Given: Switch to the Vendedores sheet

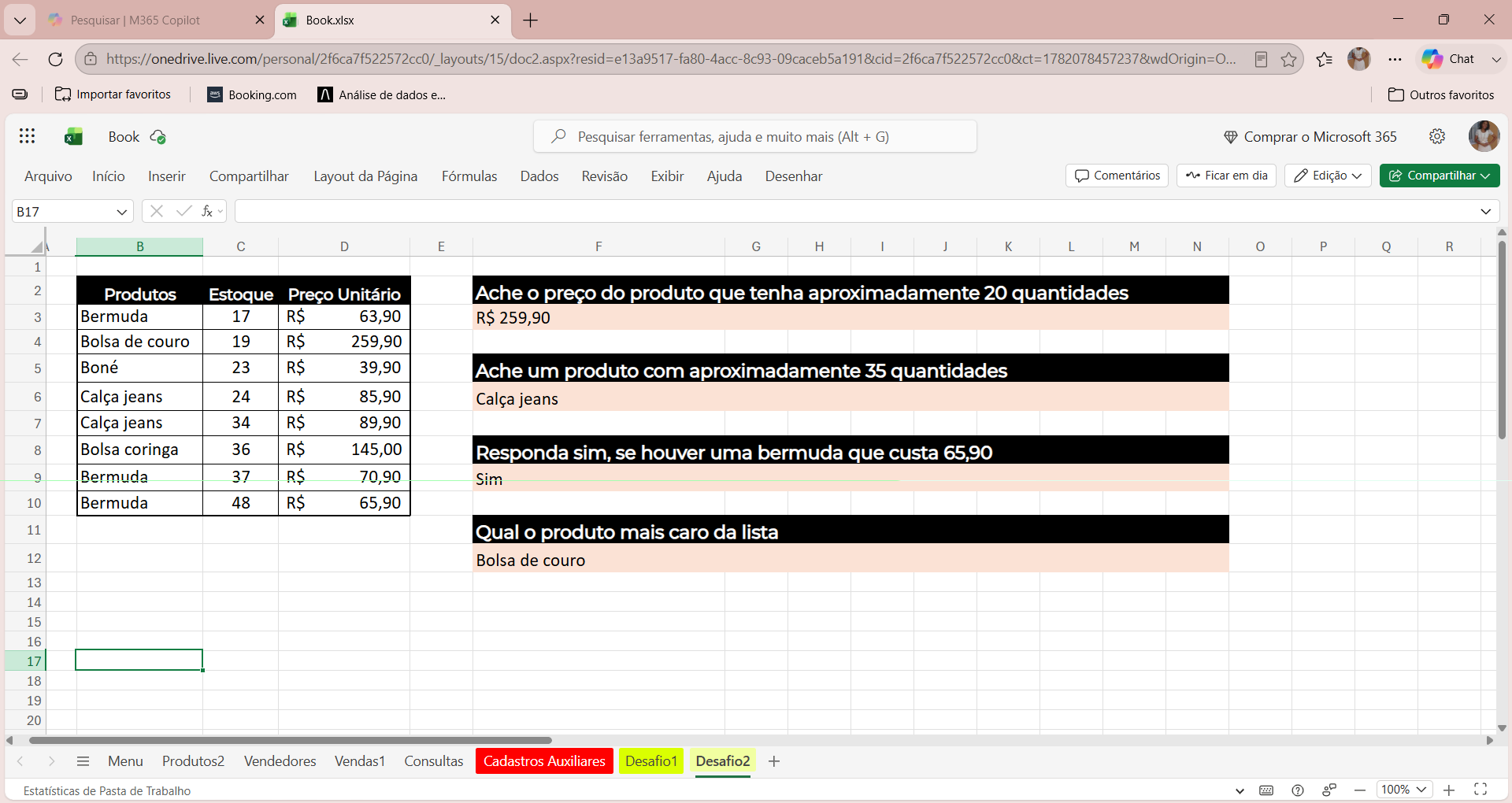Looking at the screenshot, I should 280,761.
